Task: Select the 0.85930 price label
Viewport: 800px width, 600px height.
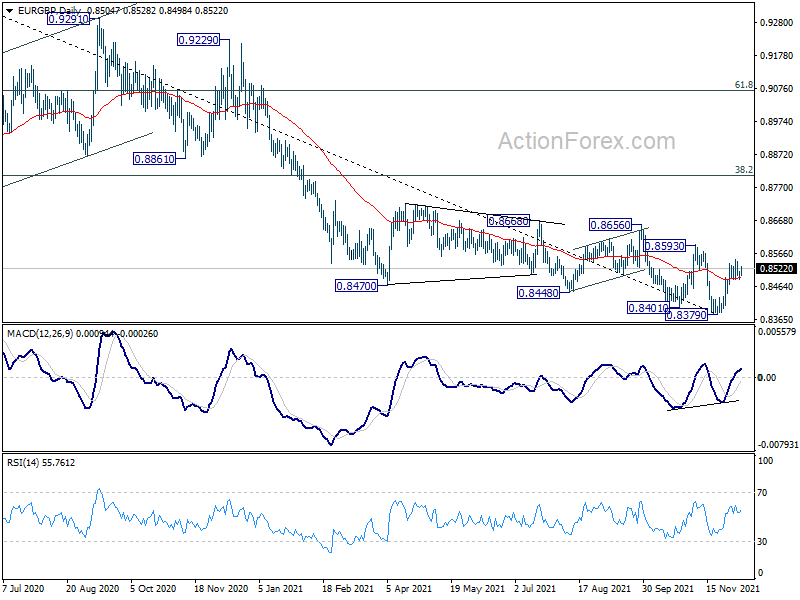Action: click(x=664, y=246)
